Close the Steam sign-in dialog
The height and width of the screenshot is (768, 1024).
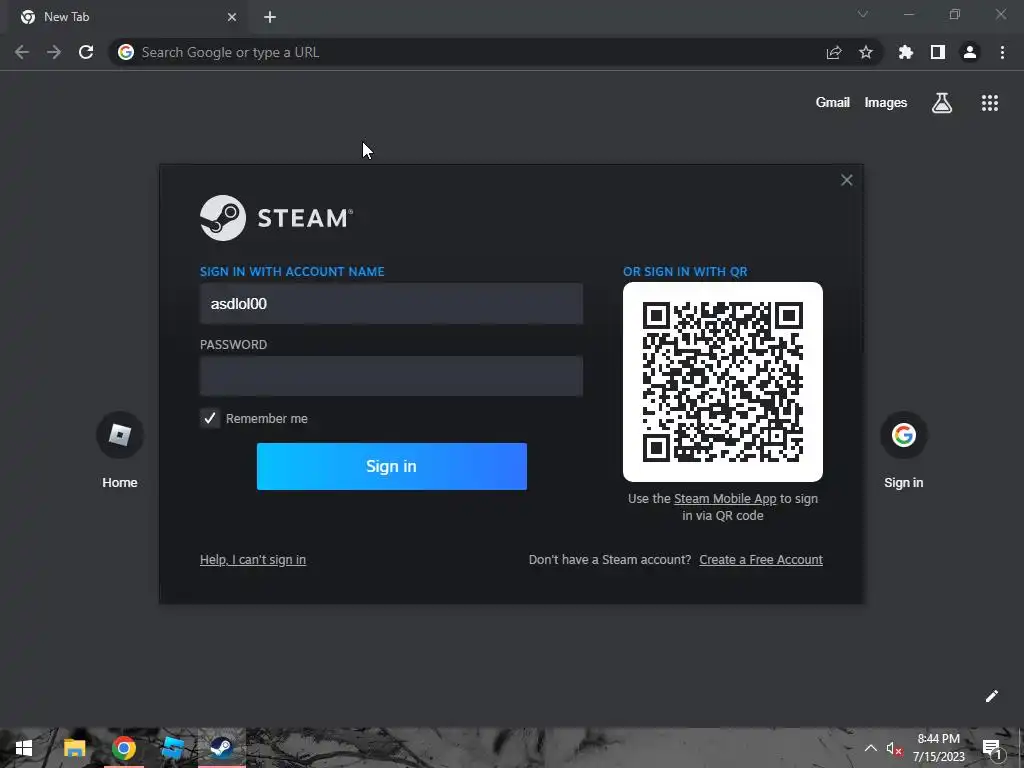click(846, 180)
